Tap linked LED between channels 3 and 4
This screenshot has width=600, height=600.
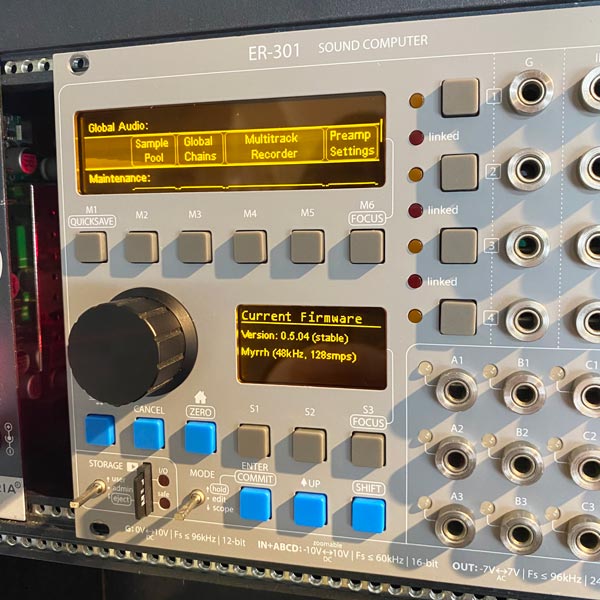click(x=415, y=281)
